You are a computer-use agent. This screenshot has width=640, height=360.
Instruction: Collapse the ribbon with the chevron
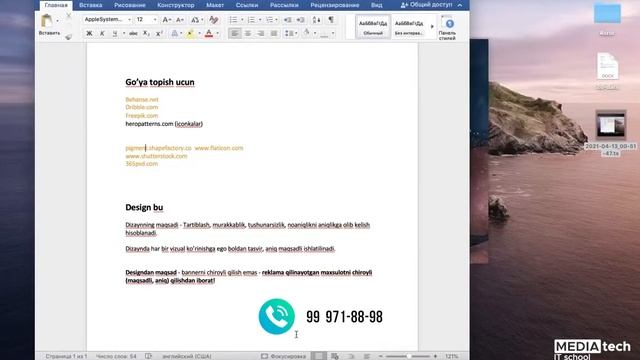point(460,5)
